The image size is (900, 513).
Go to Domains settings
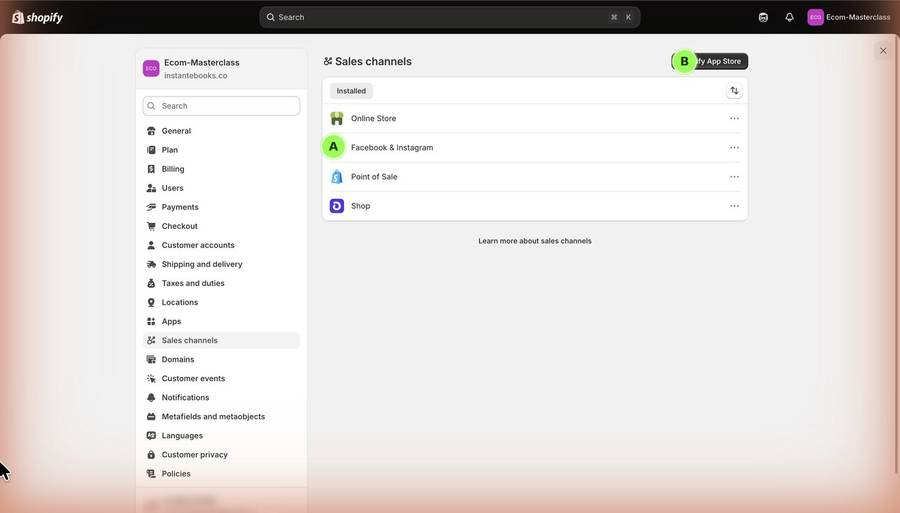point(221,359)
